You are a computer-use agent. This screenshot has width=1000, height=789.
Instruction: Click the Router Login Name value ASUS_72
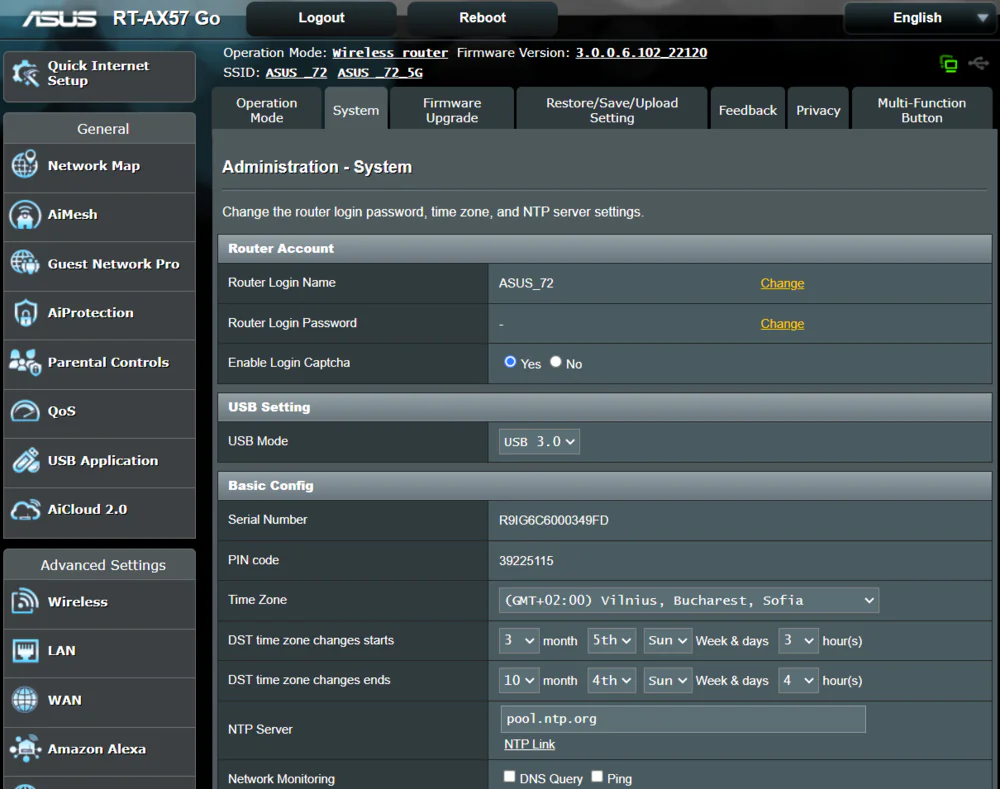pyautogui.click(x=526, y=283)
